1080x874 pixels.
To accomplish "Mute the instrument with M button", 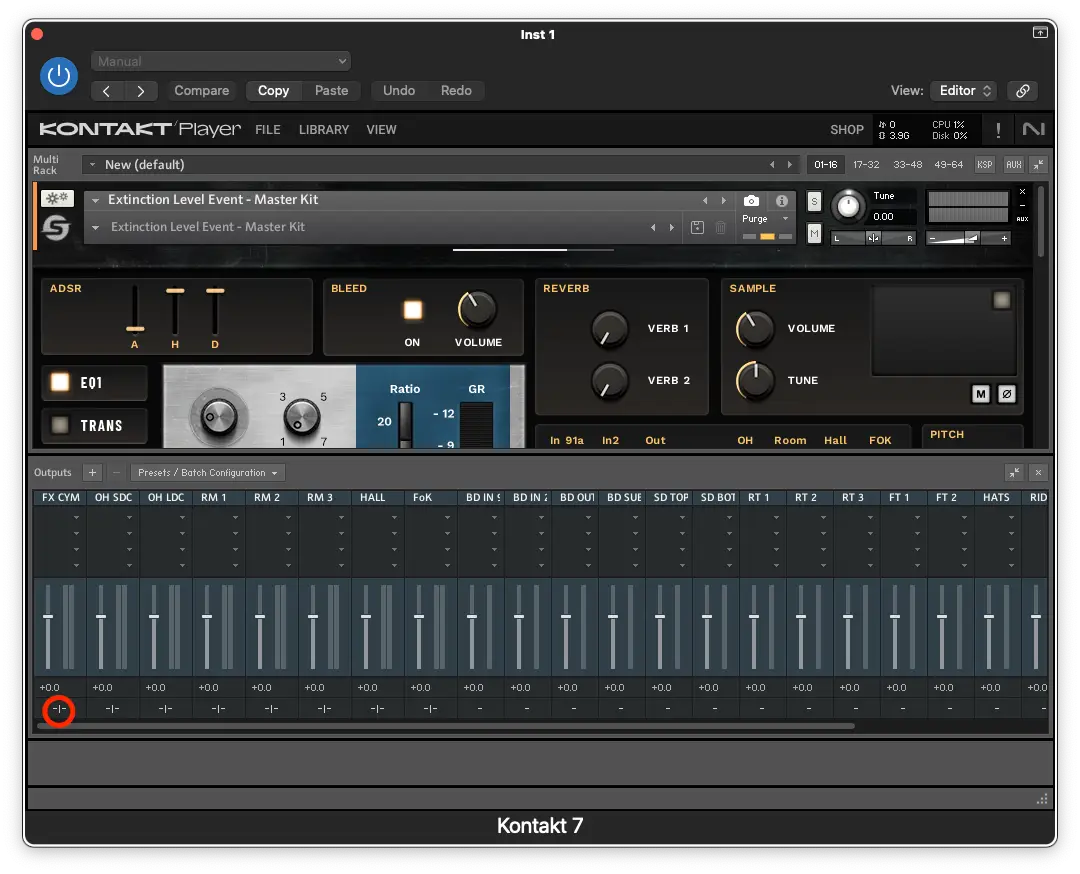I will (814, 233).
